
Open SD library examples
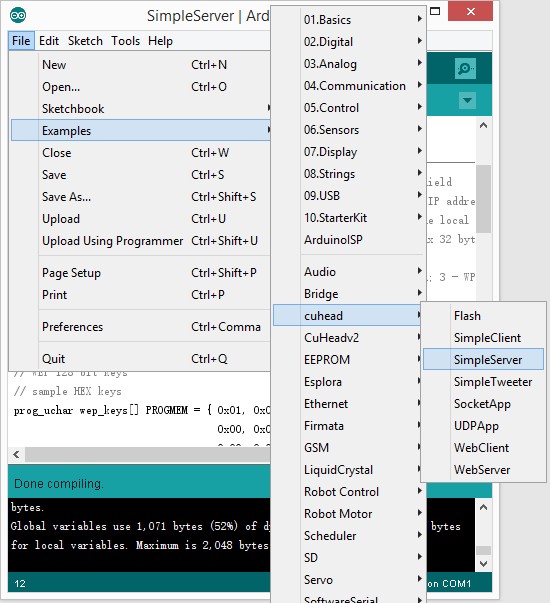point(348,558)
